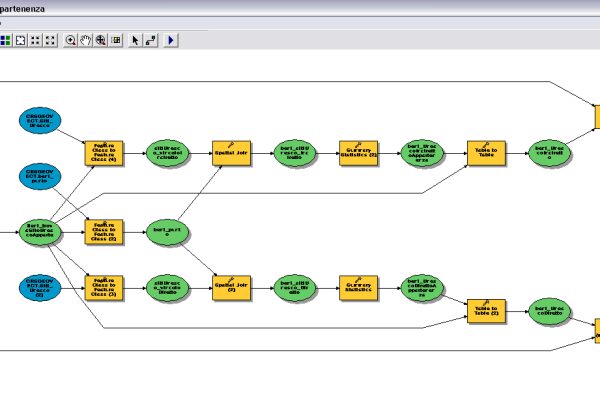Enable the Add Connection tool
The image size is (600, 400).
[x=150, y=40]
